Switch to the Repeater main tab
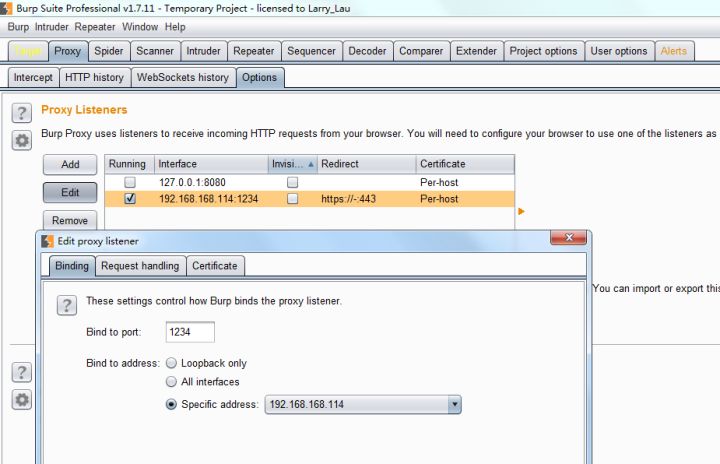 click(x=253, y=51)
